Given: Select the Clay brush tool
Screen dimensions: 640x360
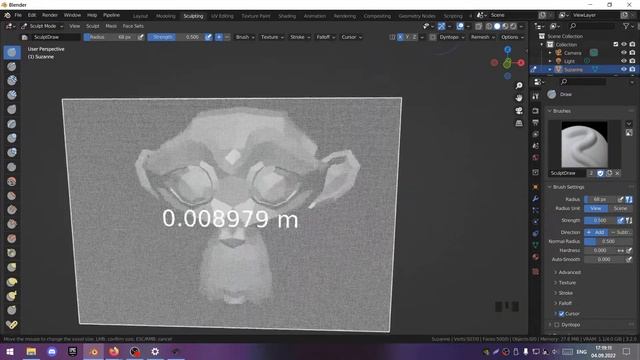Looking at the screenshot, I should pos(12,80).
